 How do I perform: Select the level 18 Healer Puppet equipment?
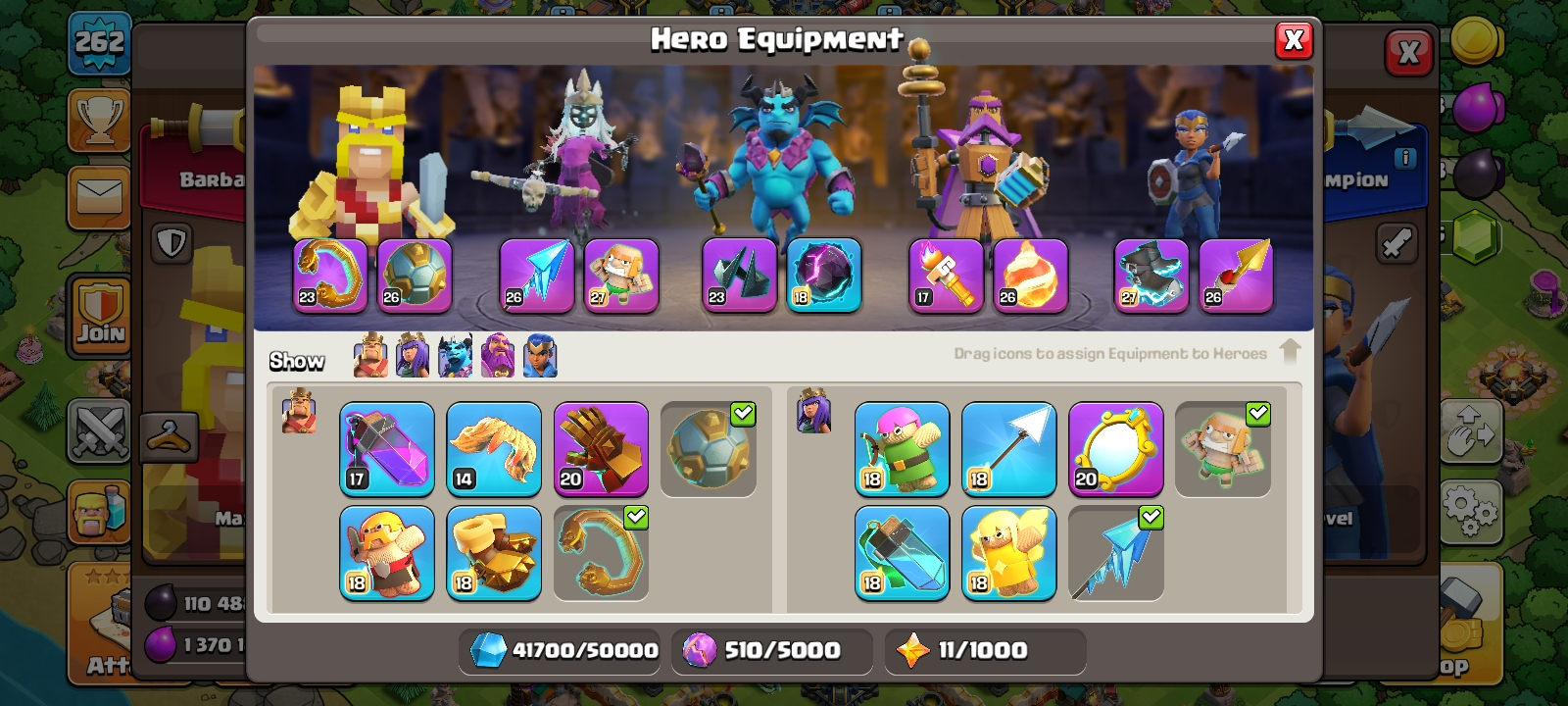coord(1008,553)
